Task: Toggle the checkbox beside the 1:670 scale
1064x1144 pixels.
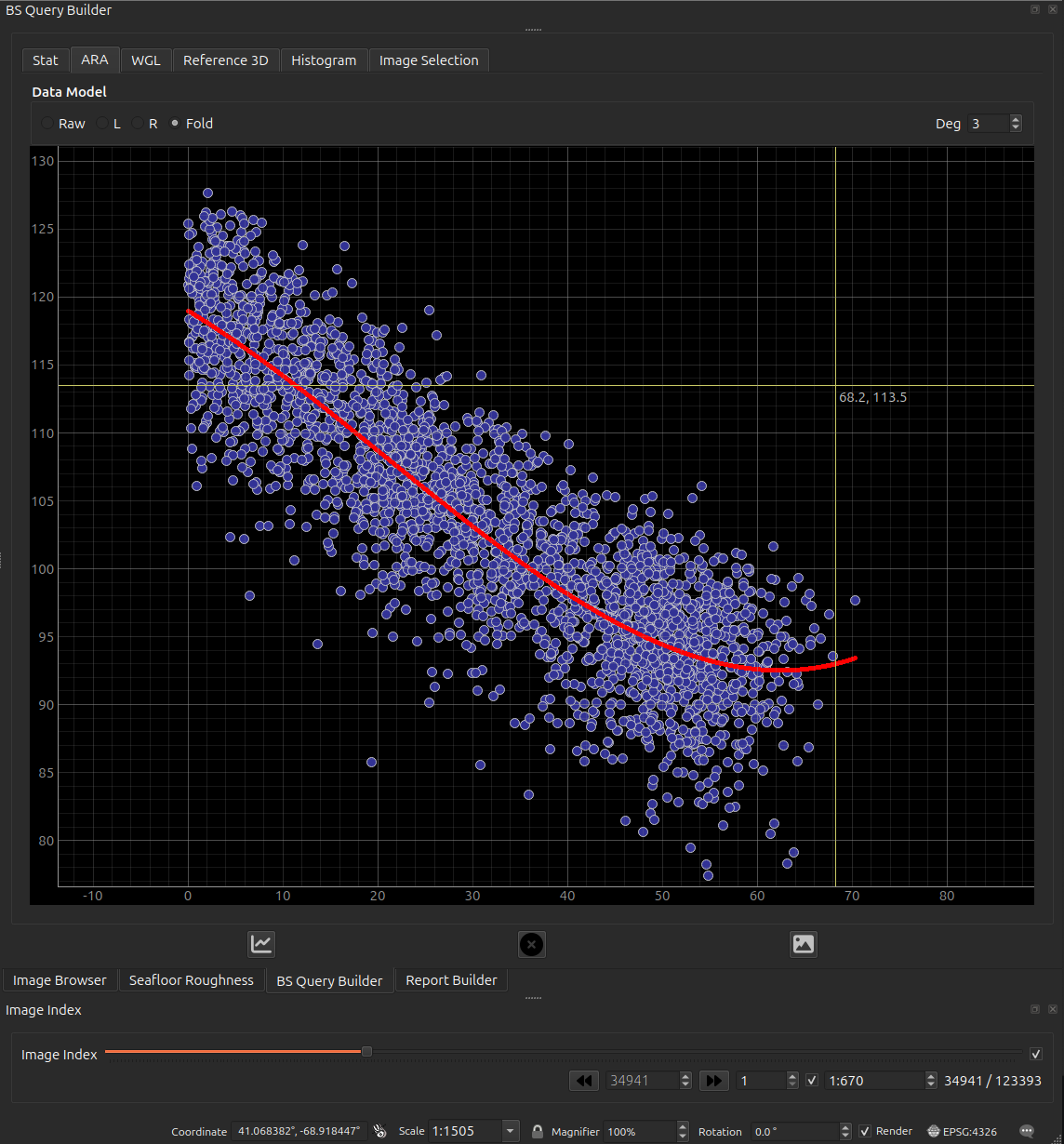Action: (x=812, y=1081)
